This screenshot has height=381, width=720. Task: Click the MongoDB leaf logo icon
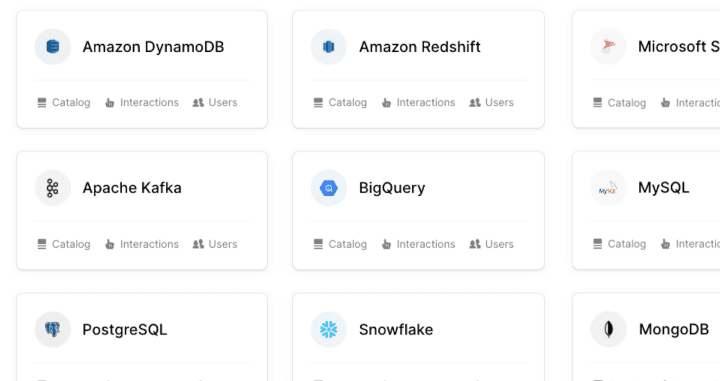(608, 330)
